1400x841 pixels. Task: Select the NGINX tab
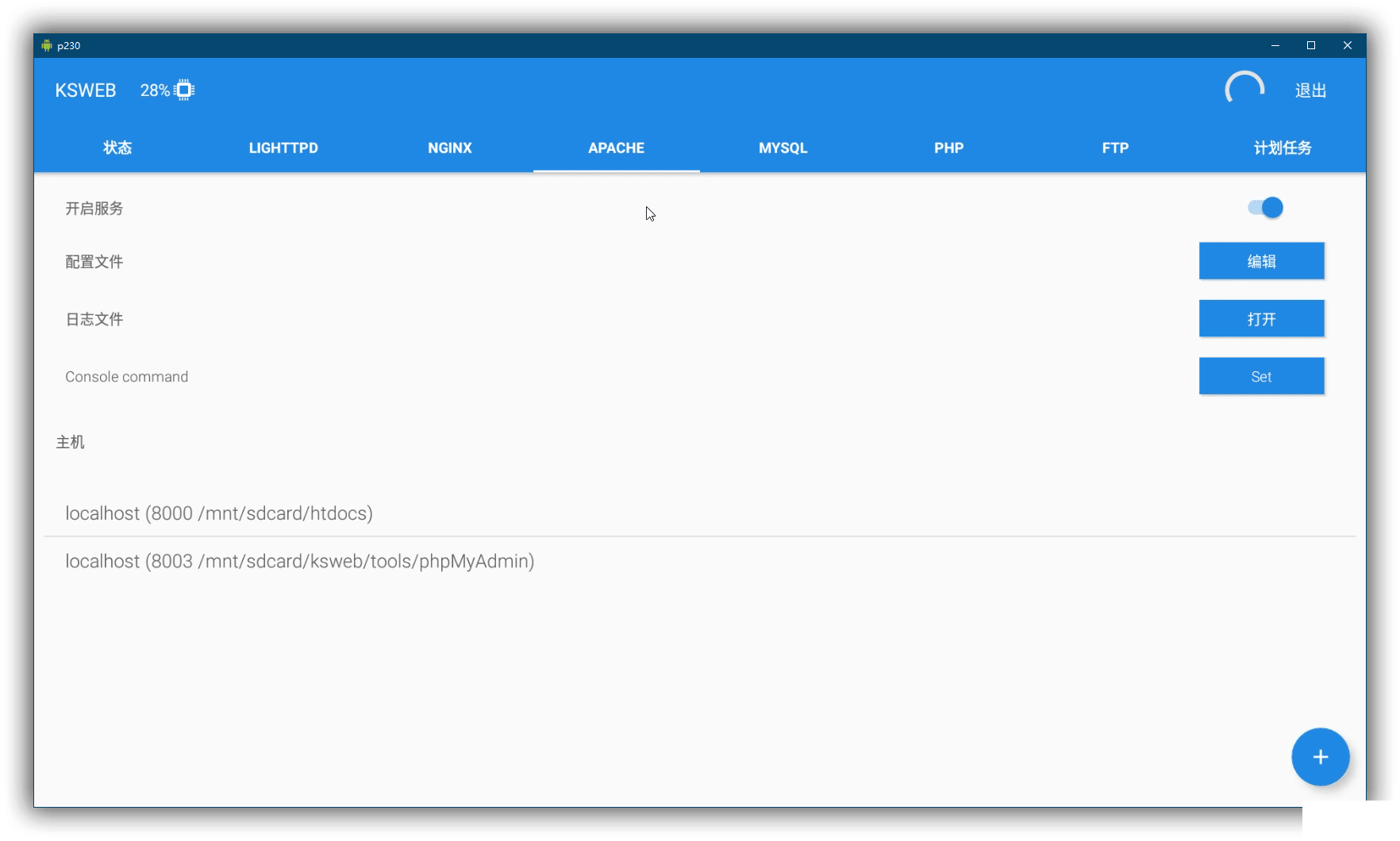pos(450,148)
